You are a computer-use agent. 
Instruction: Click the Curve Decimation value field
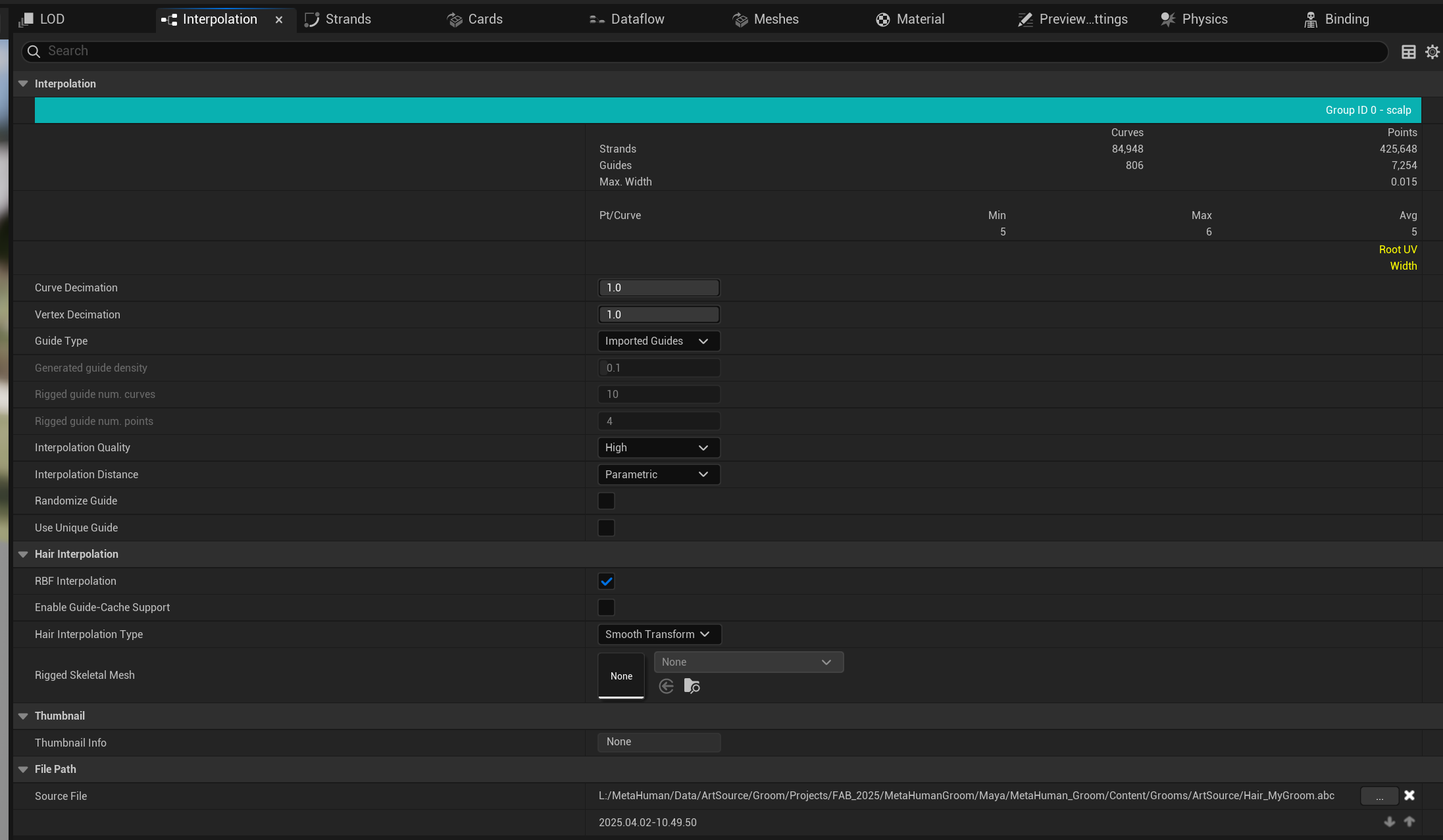(659, 287)
